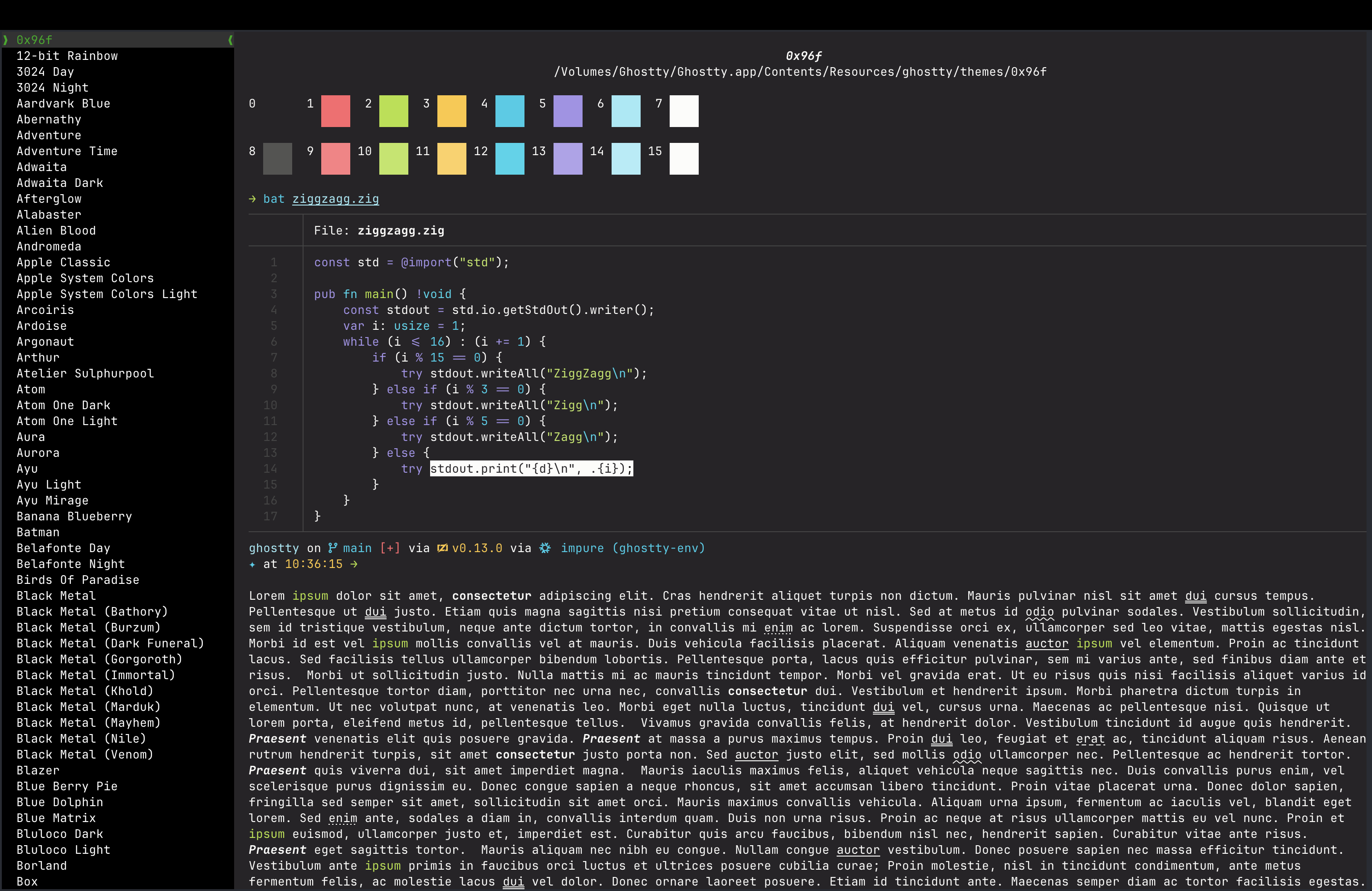Click the git branch icon before main
Screen dimensions: 1372x891
tap(333, 548)
